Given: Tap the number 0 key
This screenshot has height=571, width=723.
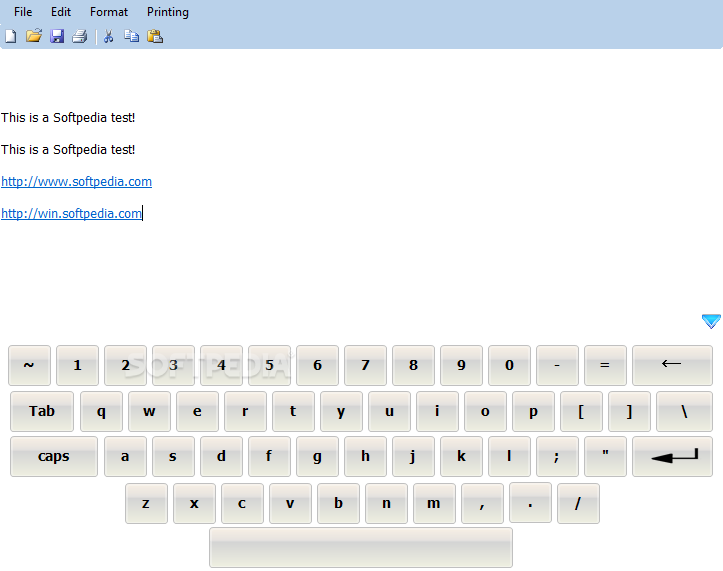Looking at the screenshot, I should click(x=510, y=365).
